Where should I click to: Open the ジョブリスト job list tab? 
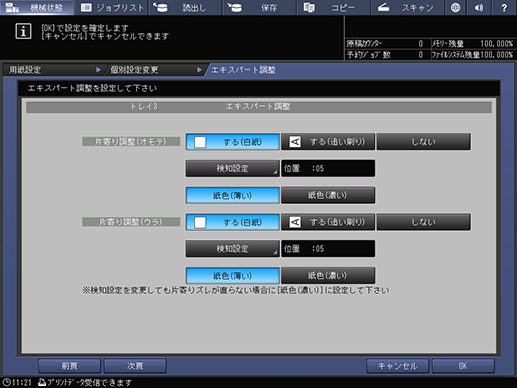click(x=112, y=7)
